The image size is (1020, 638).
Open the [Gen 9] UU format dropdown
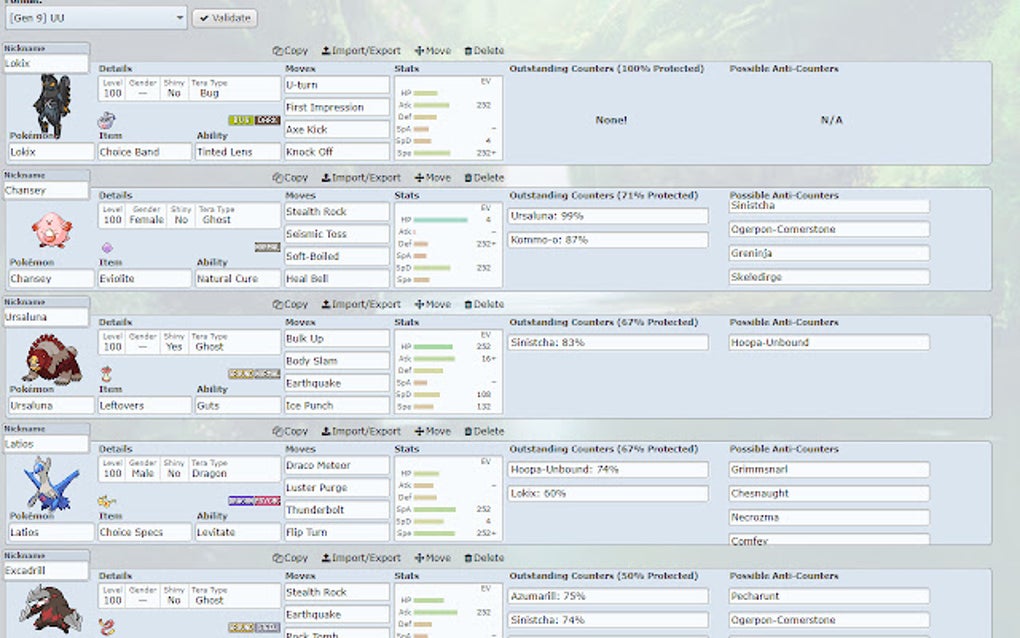(96, 17)
